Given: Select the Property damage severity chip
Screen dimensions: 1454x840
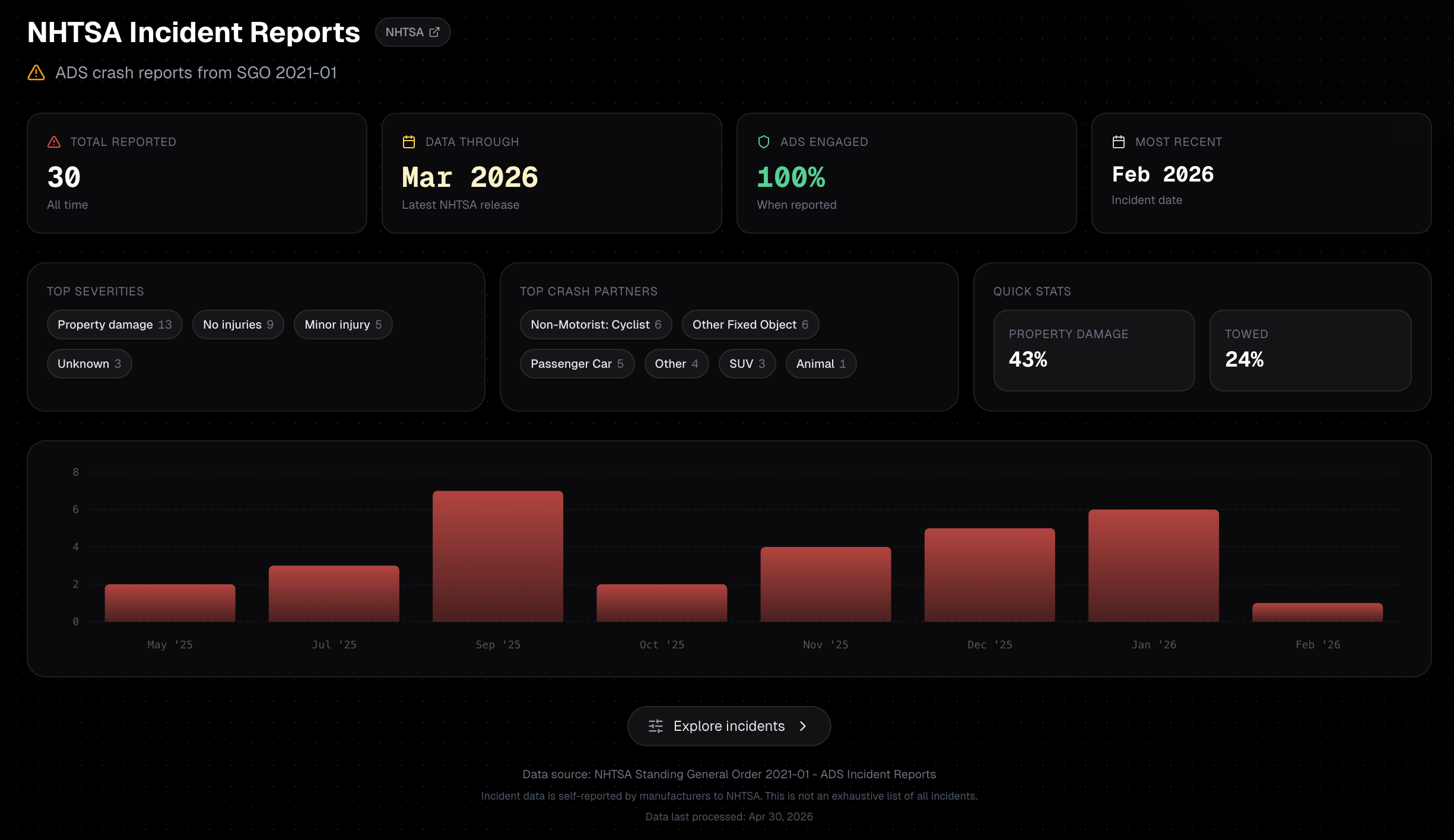Looking at the screenshot, I should pyautogui.click(x=115, y=324).
